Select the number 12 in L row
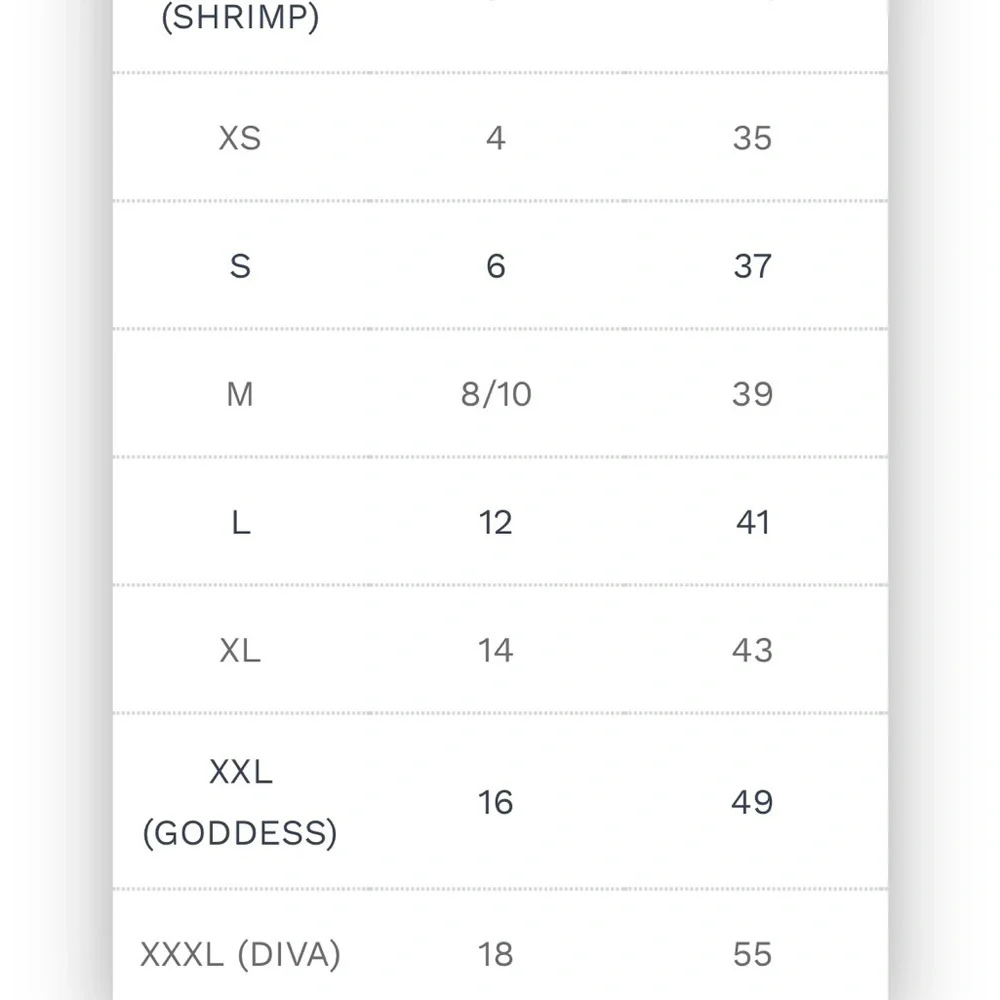 pyautogui.click(x=496, y=522)
